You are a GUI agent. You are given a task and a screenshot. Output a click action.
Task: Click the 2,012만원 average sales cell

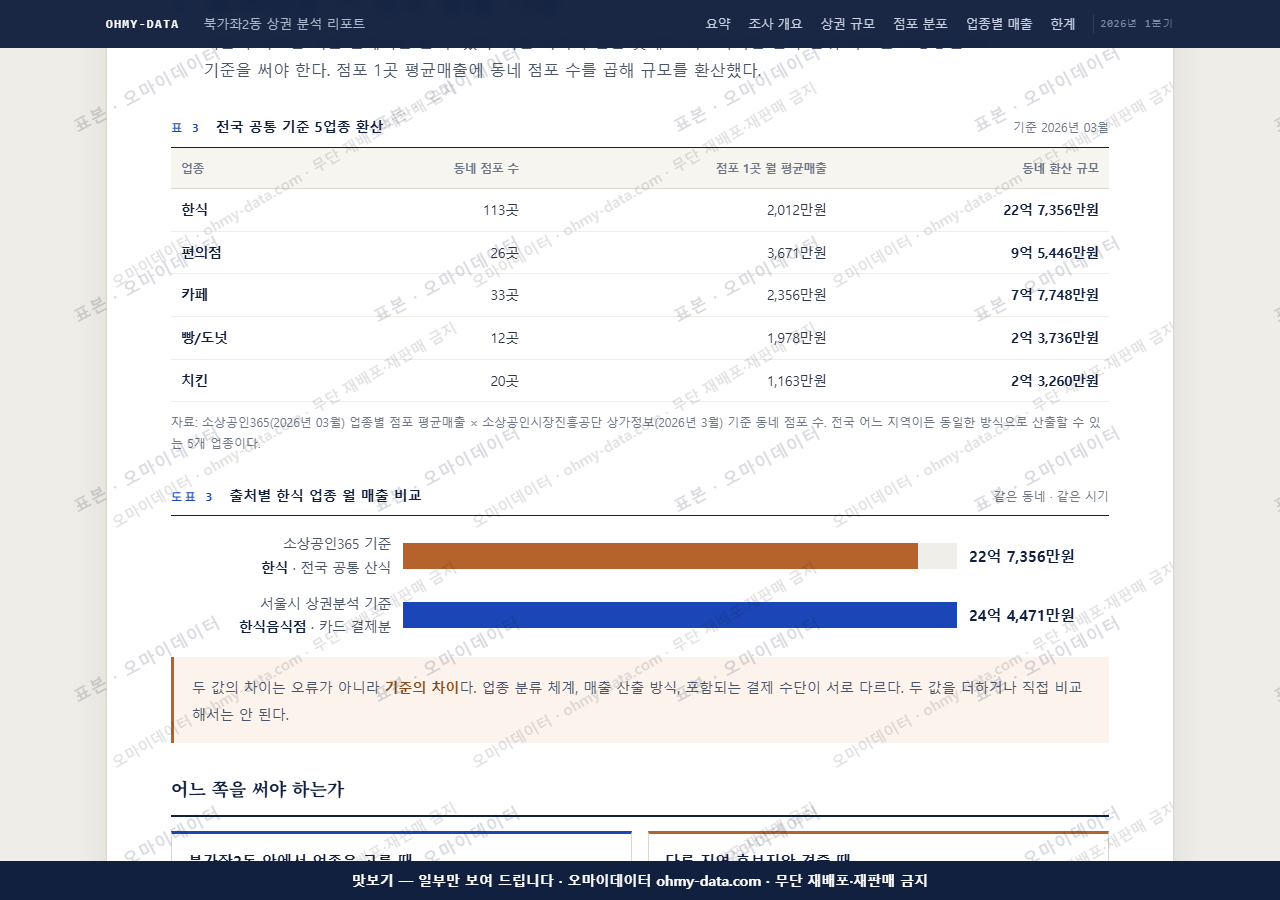pos(797,210)
